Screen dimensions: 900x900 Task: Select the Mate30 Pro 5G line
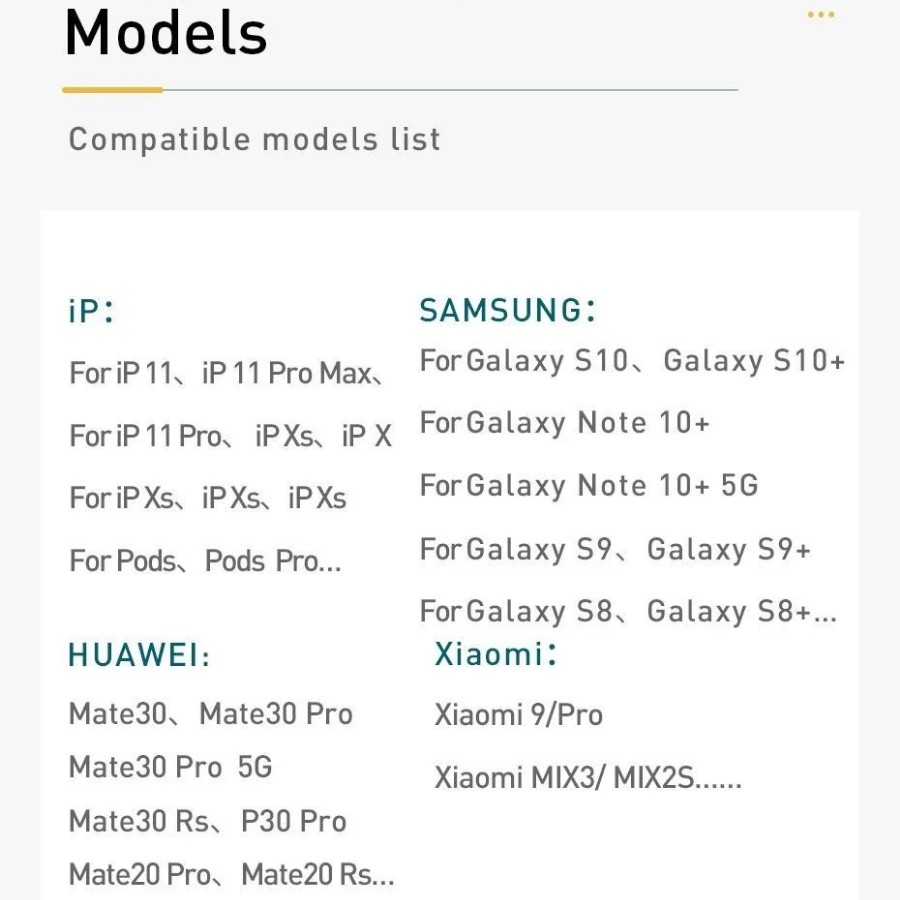point(170,767)
